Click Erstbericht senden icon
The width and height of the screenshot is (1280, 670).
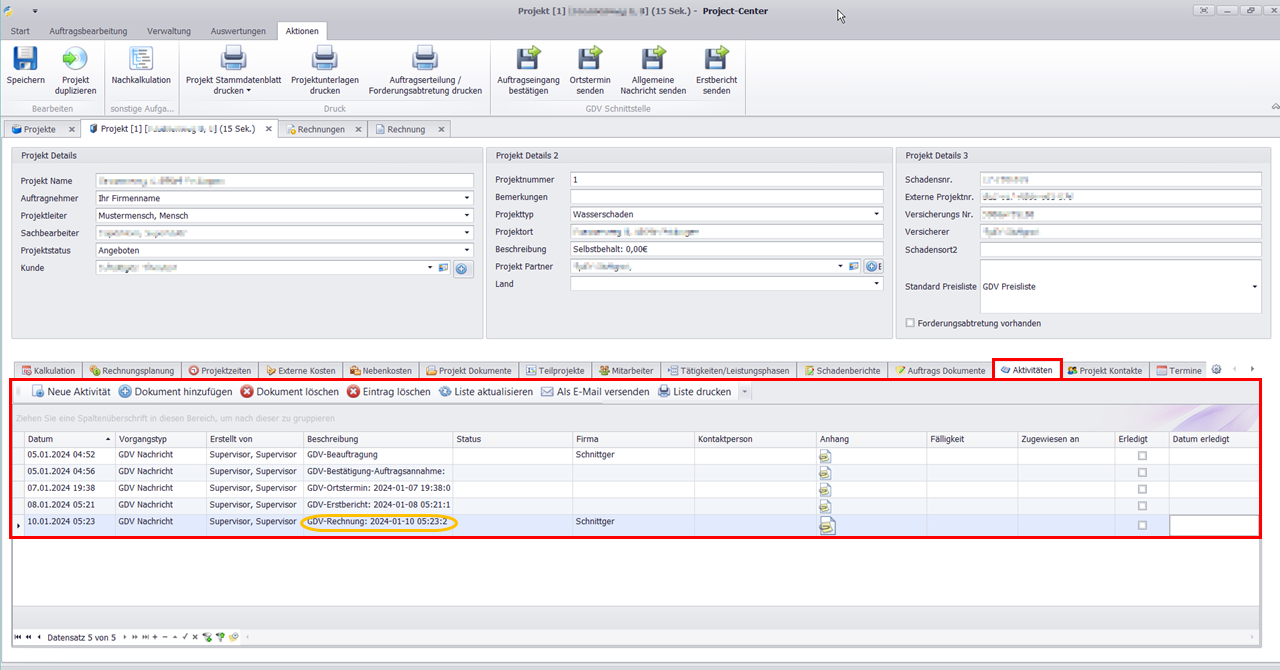[716, 60]
